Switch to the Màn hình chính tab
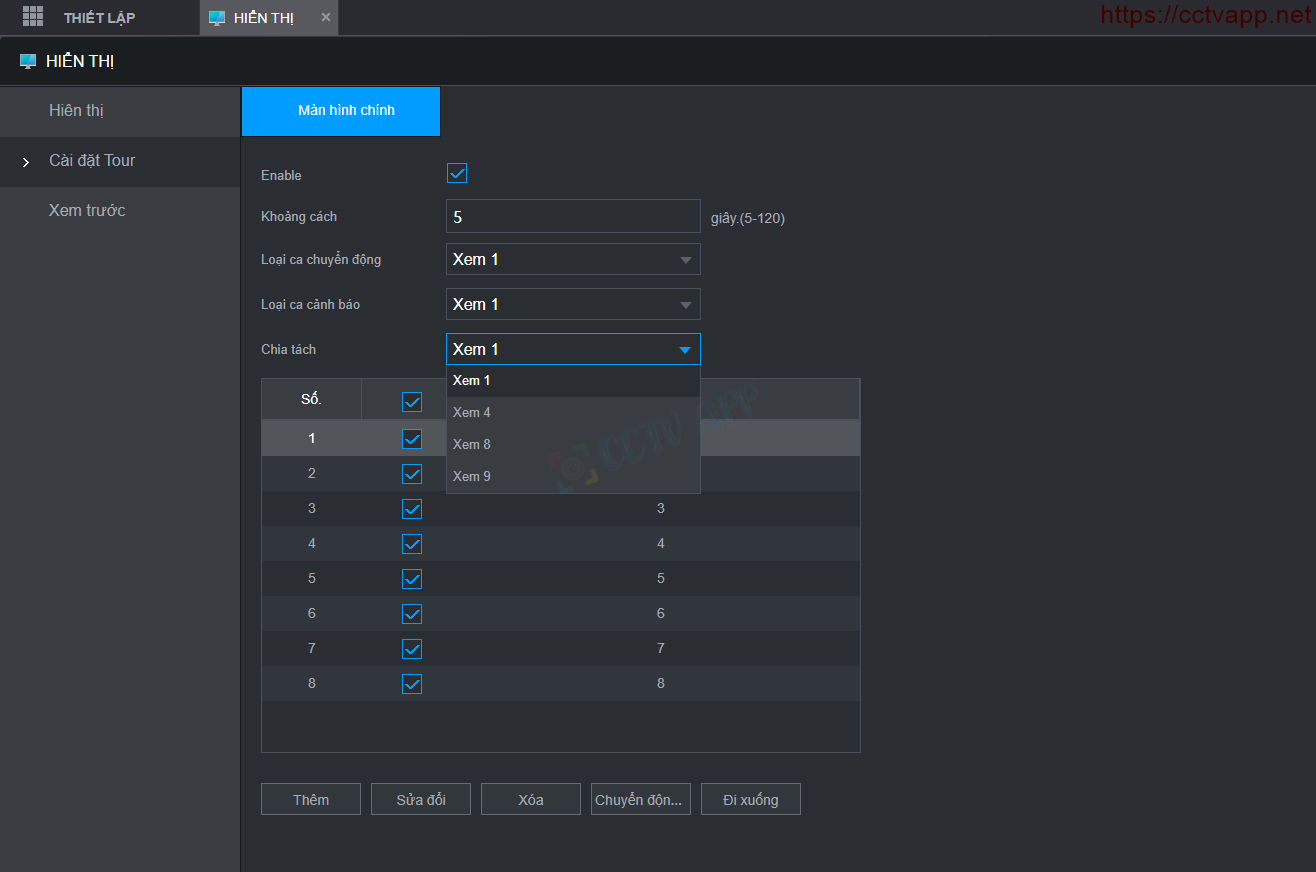1316x872 pixels. 340,111
